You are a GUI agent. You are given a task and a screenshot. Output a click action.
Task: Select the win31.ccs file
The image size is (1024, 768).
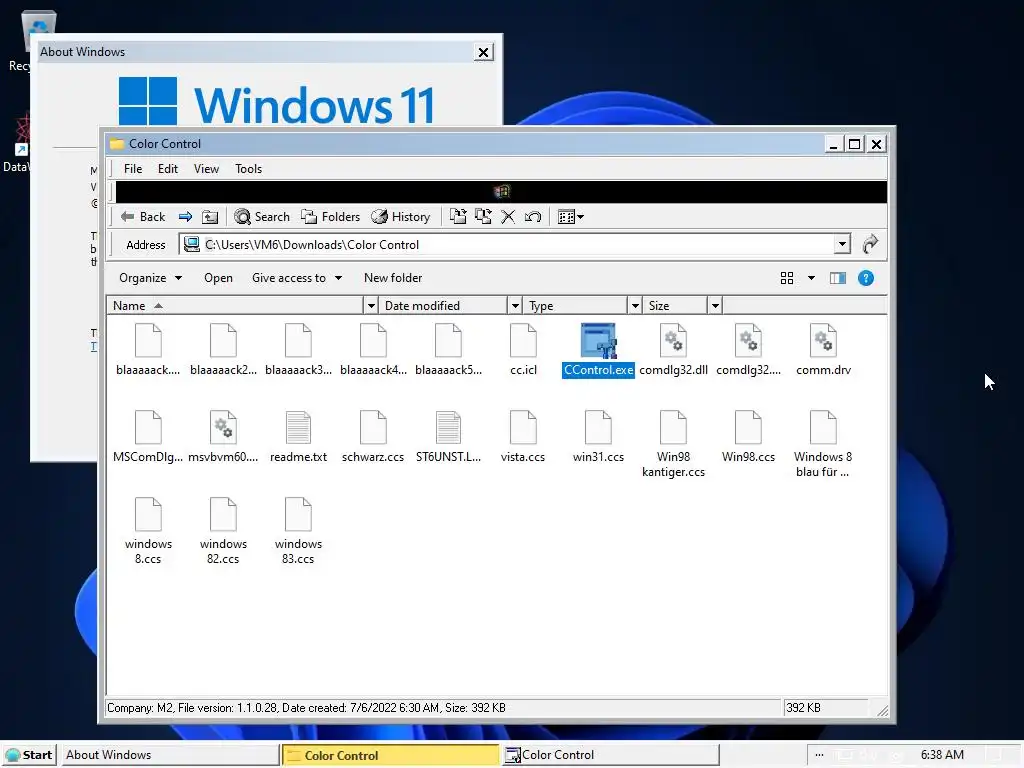(x=598, y=437)
